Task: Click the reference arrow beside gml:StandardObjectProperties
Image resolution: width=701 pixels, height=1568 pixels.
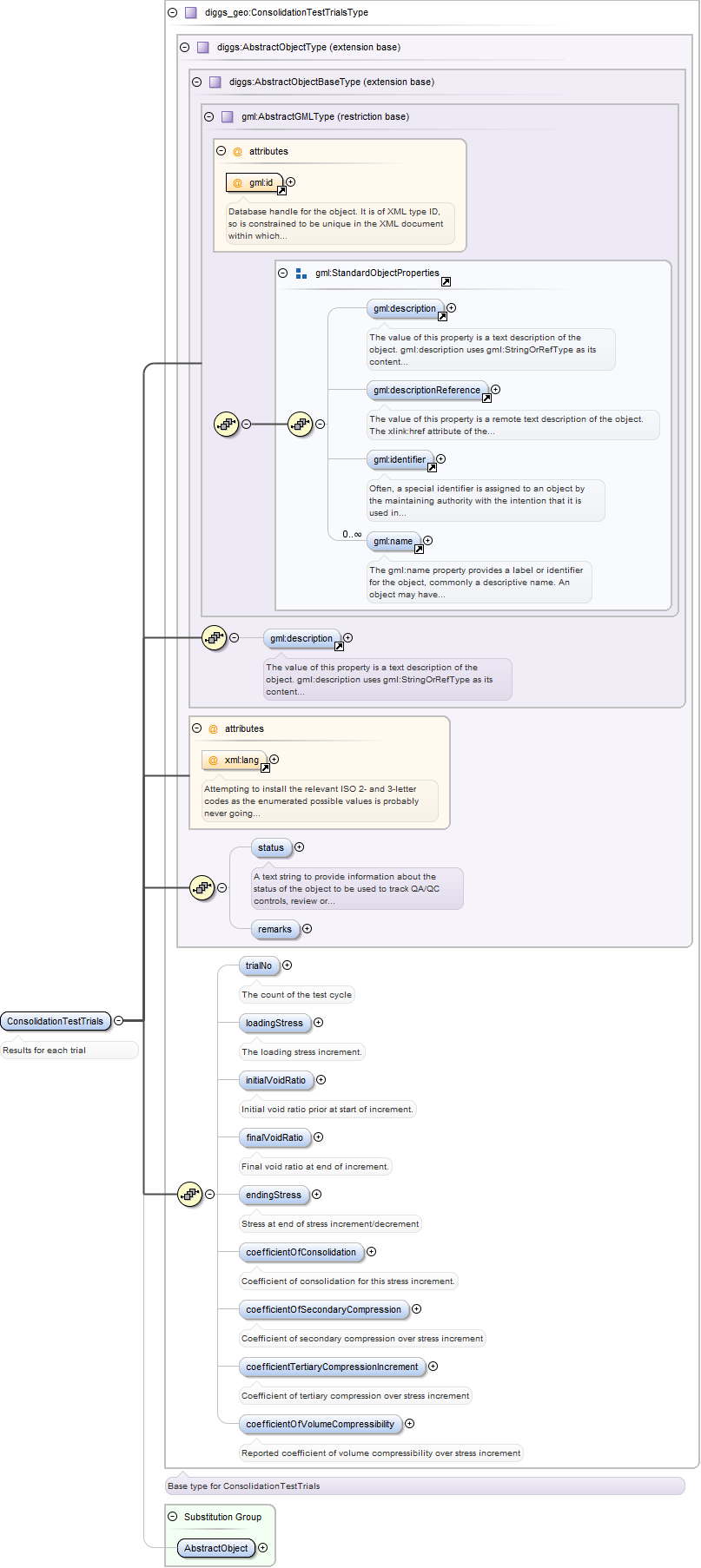Action: coord(446,281)
